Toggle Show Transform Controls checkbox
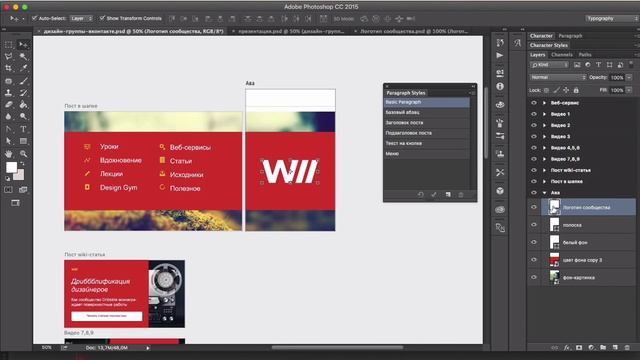640x360 pixels. (102, 18)
